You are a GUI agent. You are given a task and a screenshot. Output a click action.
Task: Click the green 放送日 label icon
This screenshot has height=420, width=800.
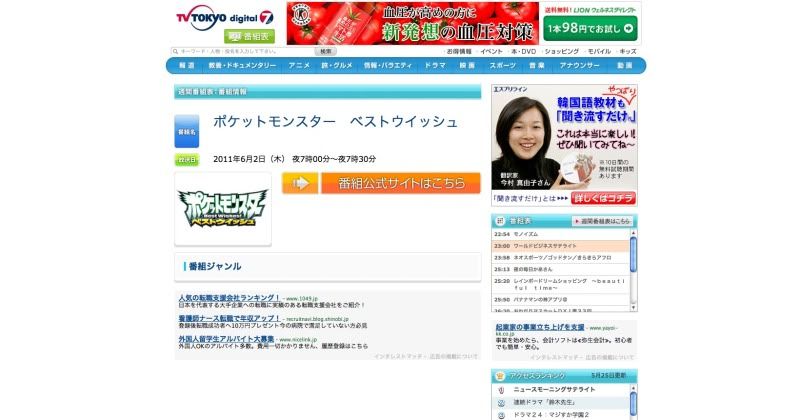187,160
